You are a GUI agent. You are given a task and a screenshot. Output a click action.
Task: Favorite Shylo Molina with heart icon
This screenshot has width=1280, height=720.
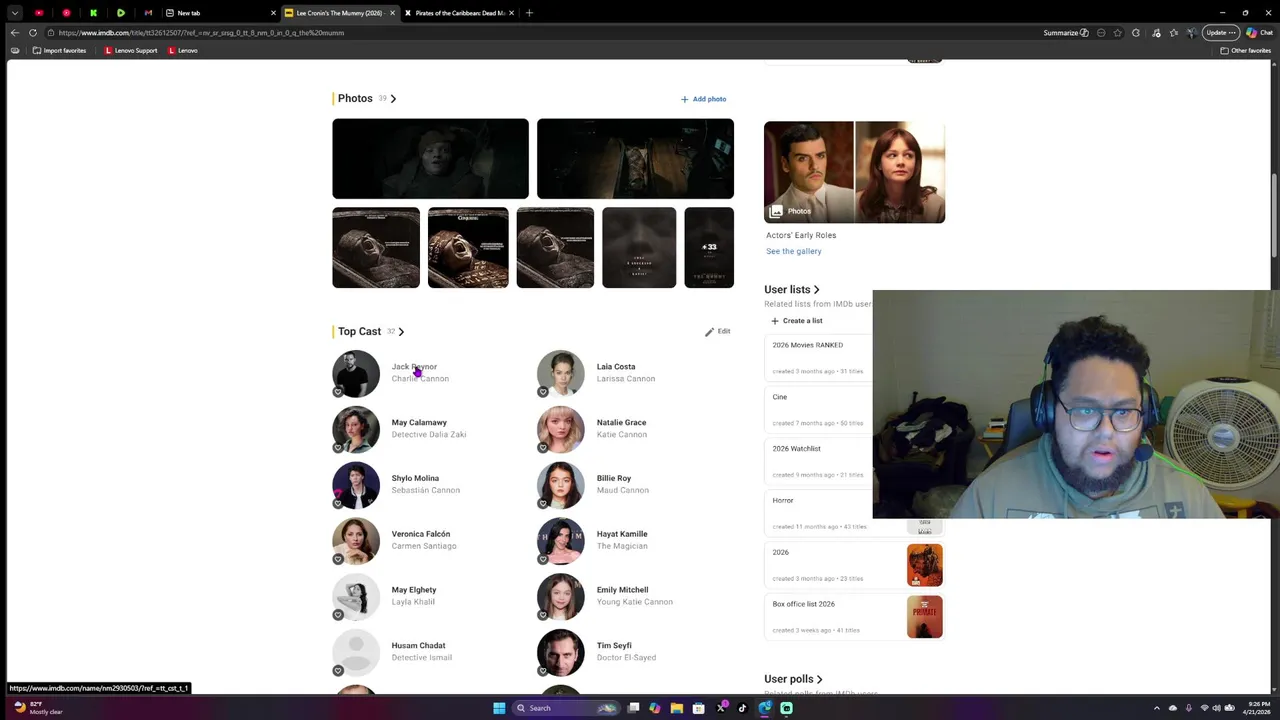pyautogui.click(x=338, y=503)
